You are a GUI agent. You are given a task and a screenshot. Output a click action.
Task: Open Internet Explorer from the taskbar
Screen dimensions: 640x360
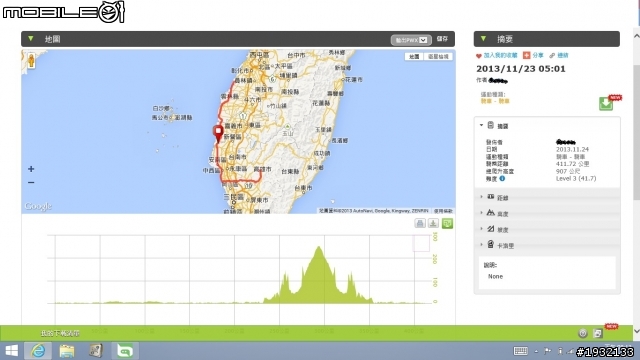[38, 351]
